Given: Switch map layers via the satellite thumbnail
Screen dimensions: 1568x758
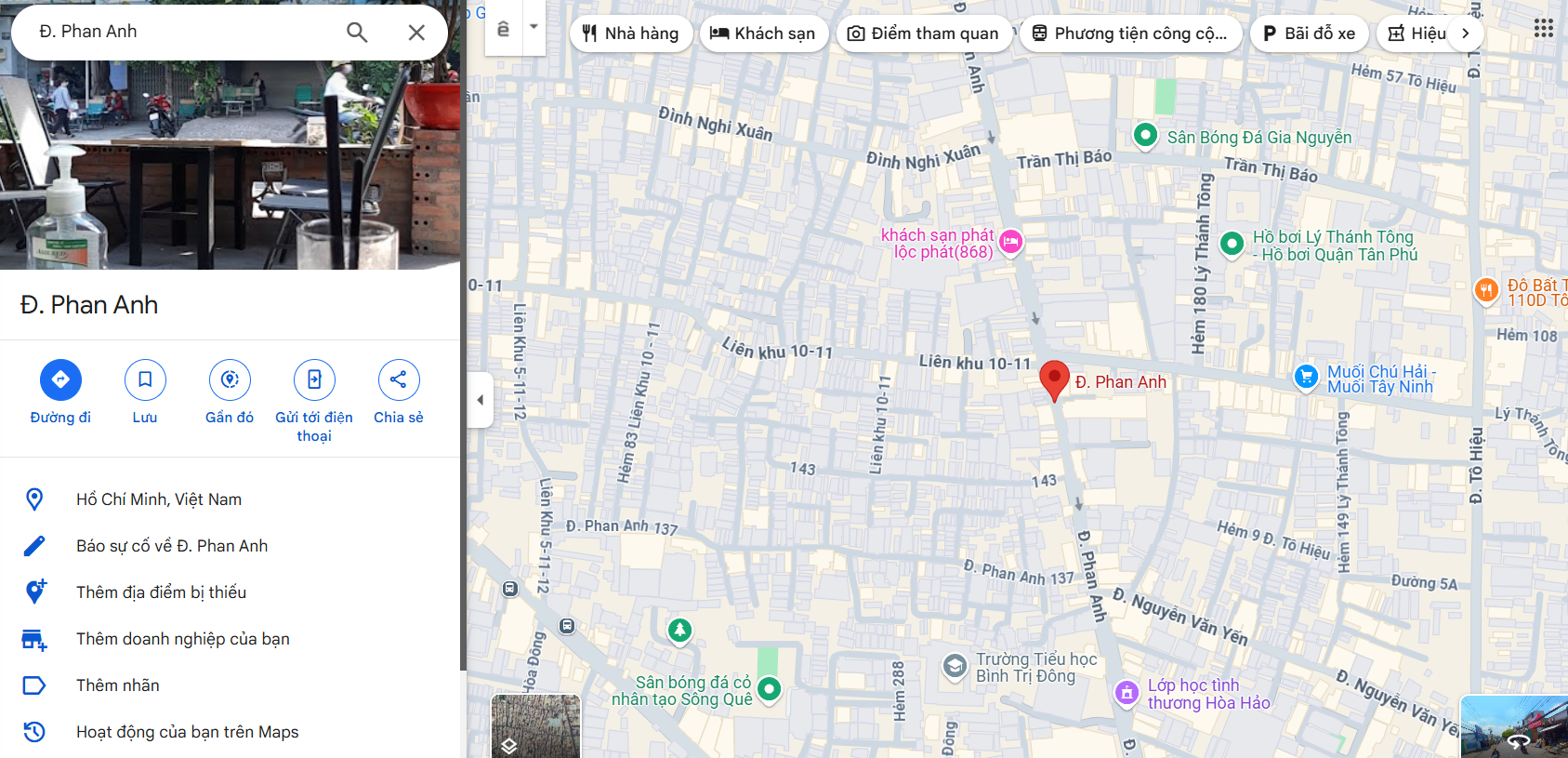Looking at the screenshot, I should tap(535, 725).
